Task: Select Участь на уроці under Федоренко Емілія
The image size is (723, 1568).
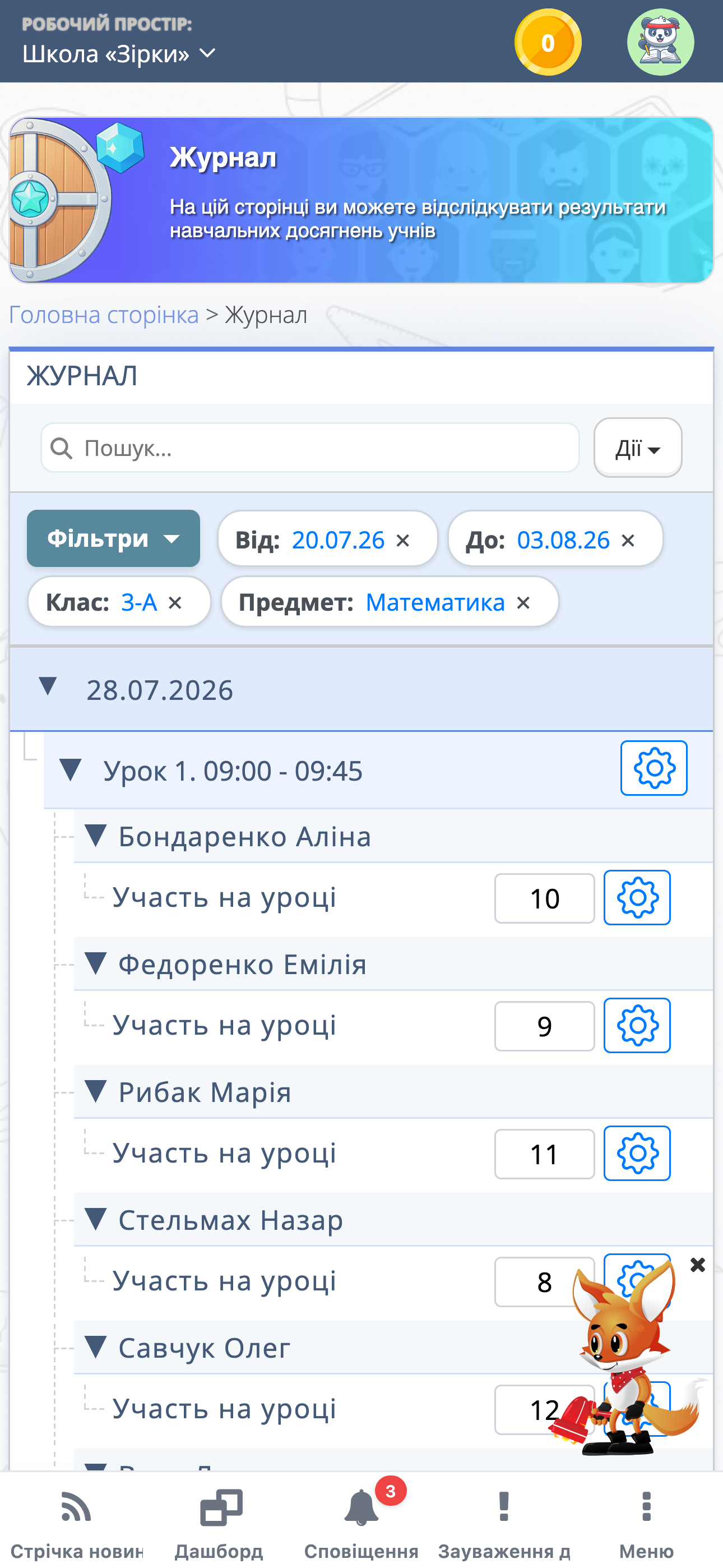Action: 225,1026
